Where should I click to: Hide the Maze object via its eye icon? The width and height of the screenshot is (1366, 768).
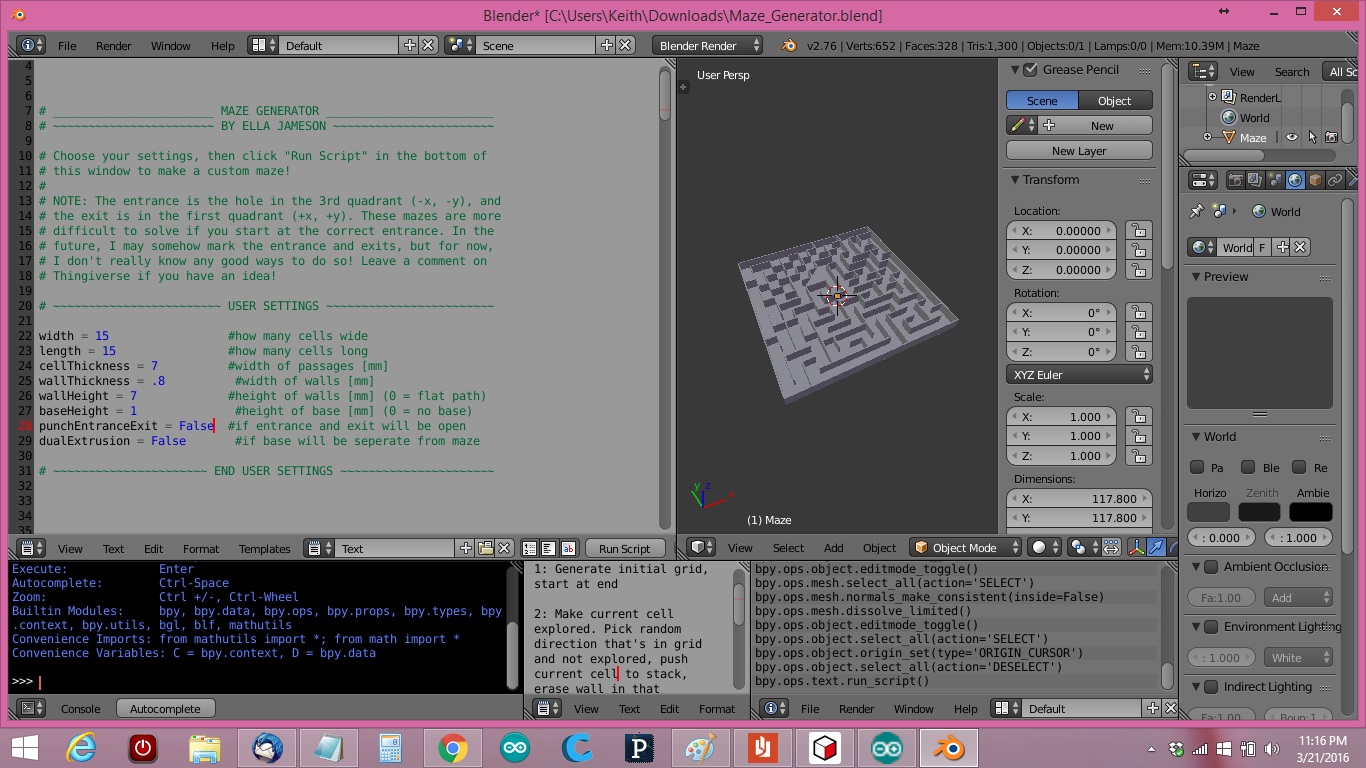1293,137
